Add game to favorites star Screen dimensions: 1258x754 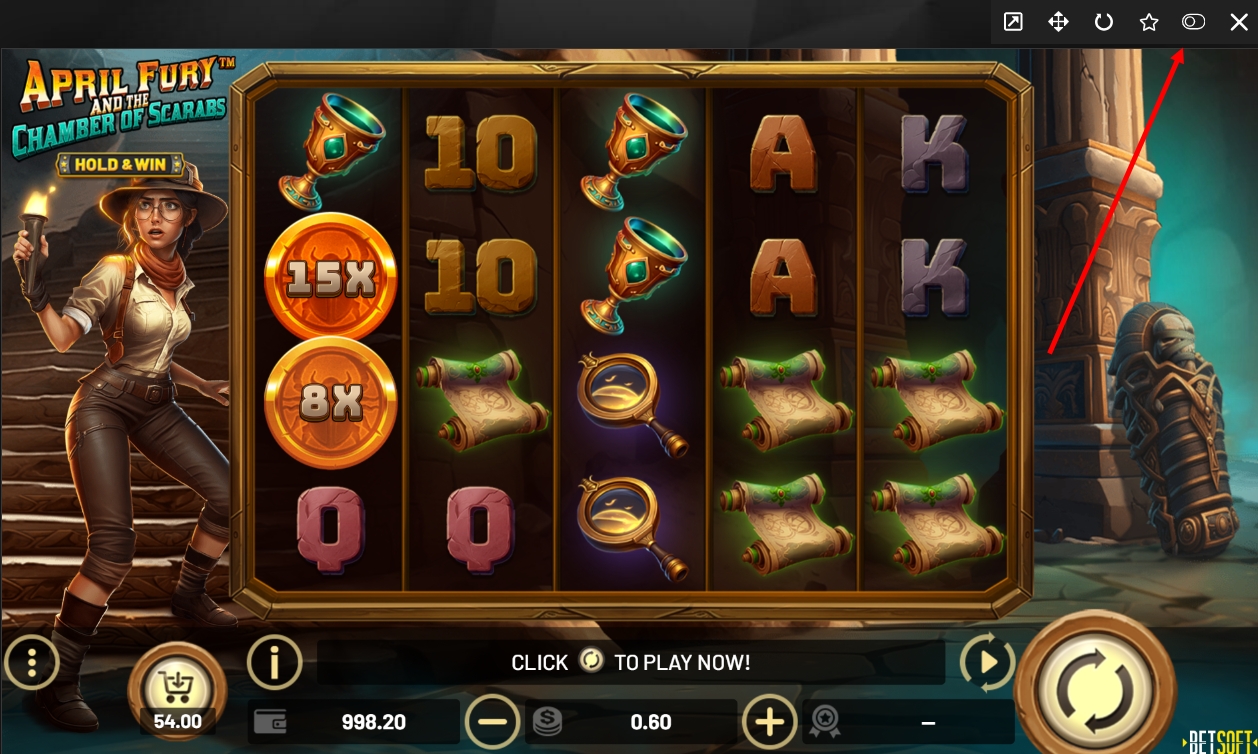[x=1149, y=22]
